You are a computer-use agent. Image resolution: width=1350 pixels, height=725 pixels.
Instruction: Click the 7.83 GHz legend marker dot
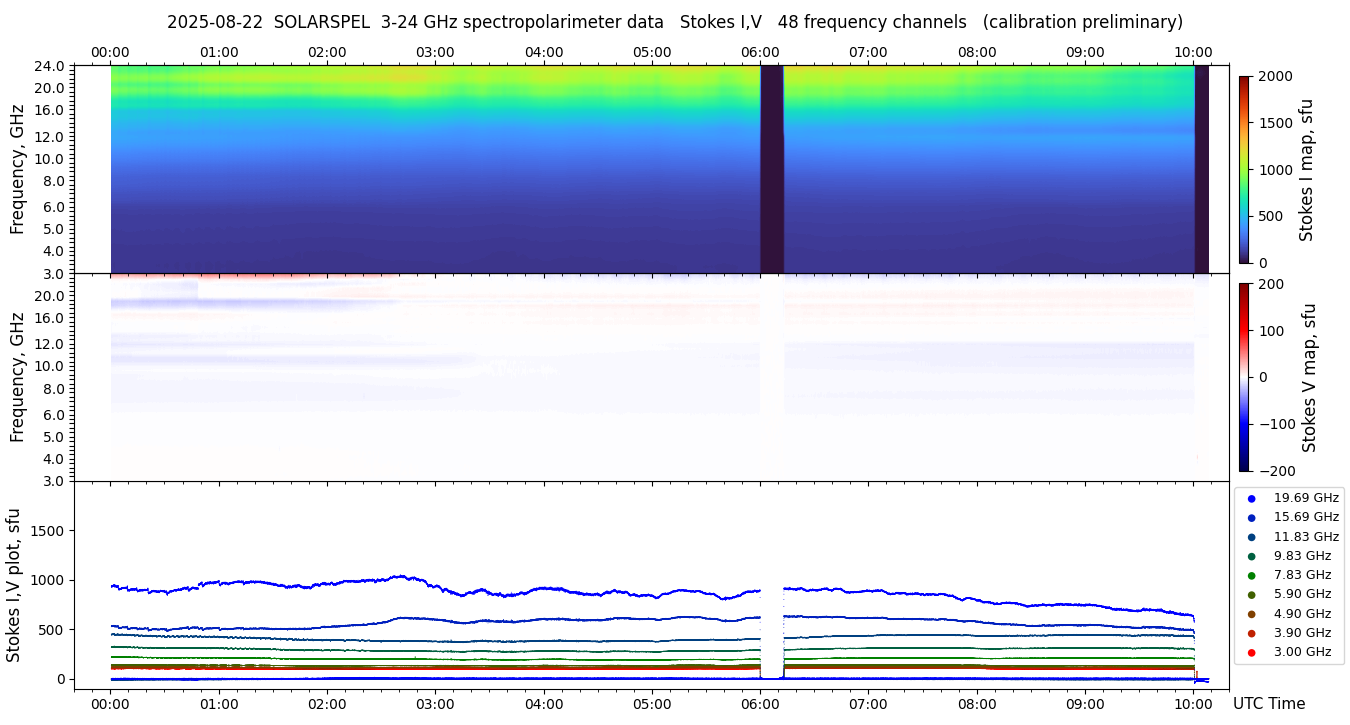(1251, 575)
